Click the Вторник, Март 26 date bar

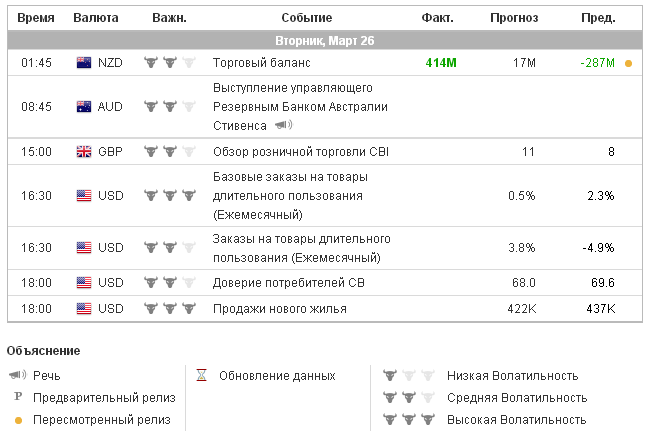[x=324, y=41]
